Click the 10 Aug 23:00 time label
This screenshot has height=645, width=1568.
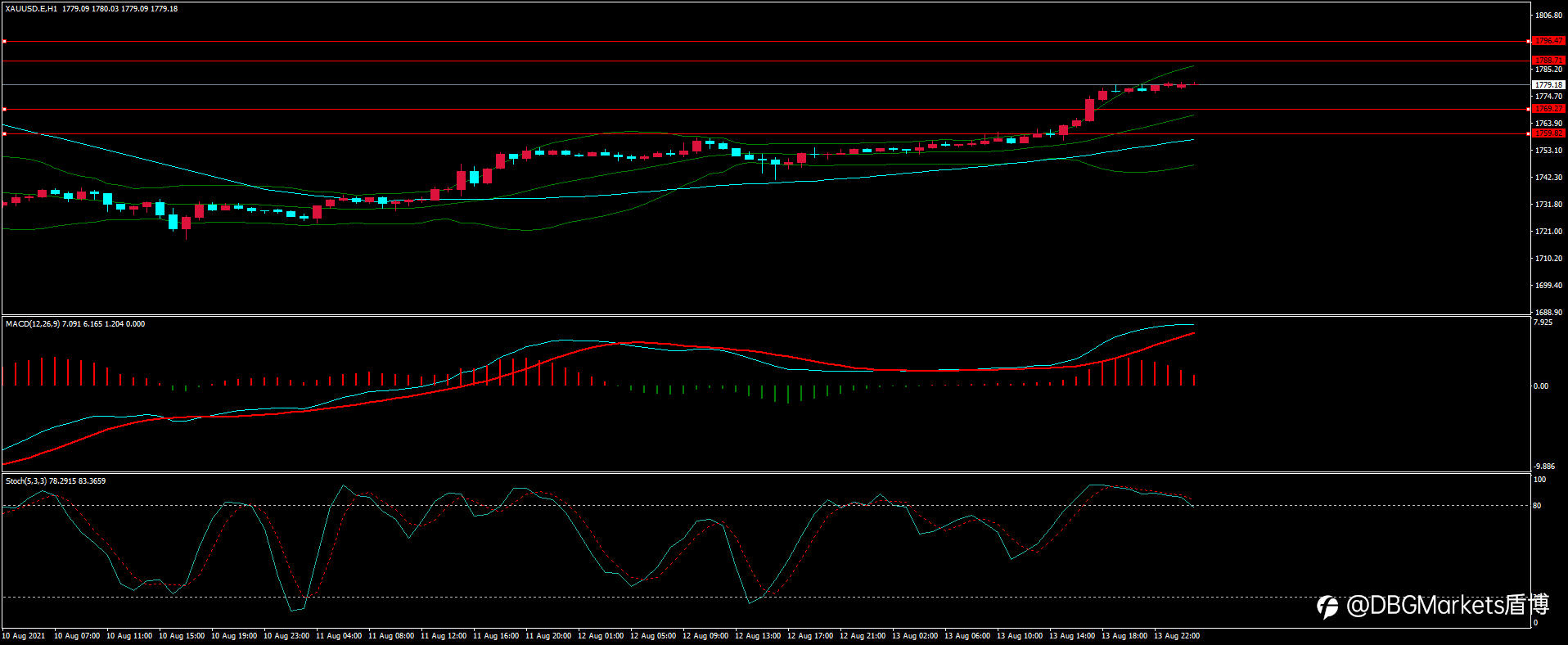point(286,636)
